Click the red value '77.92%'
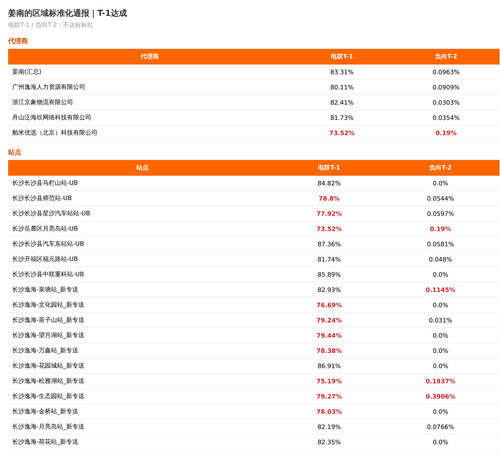The image size is (500, 458). [x=329, y=214]
